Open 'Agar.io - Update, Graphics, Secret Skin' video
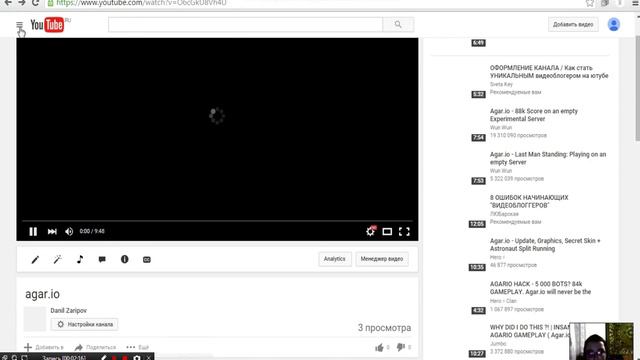The height and width of the screenshot is (360, 640). (x=545, y=244)
